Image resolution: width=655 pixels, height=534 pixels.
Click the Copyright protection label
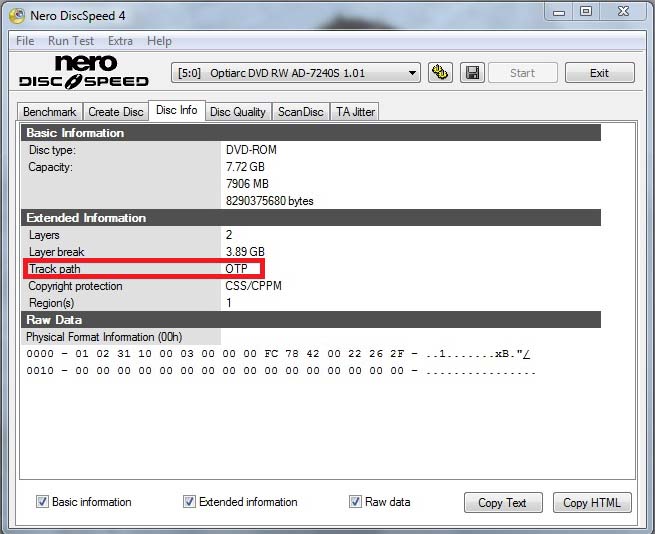tap(75, 286)
